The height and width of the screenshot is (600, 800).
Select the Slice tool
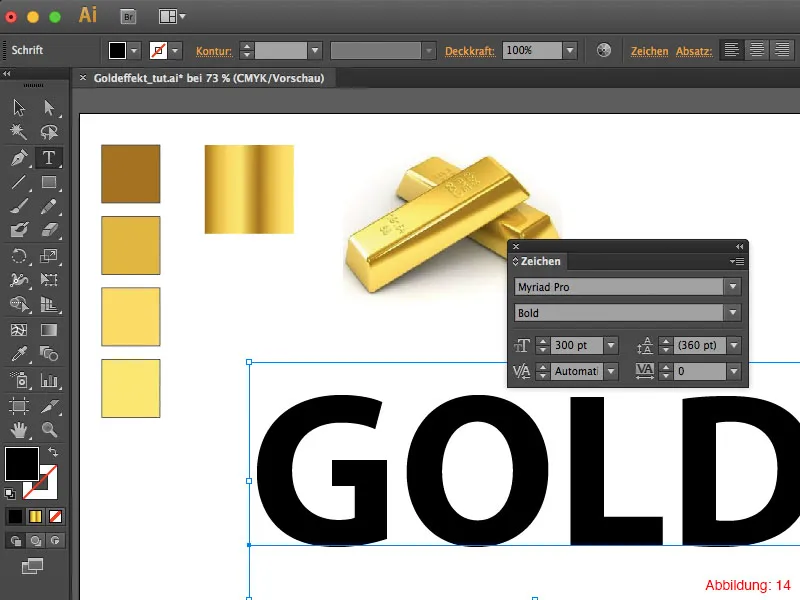[49, 406]
